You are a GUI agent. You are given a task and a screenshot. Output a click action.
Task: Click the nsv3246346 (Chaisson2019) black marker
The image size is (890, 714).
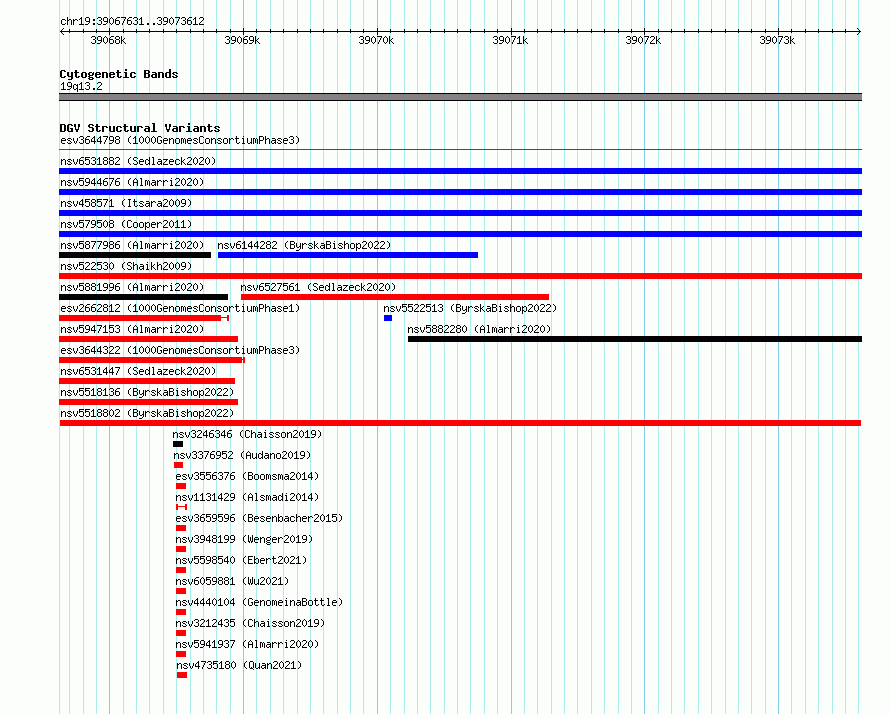[x=178, y=444]
